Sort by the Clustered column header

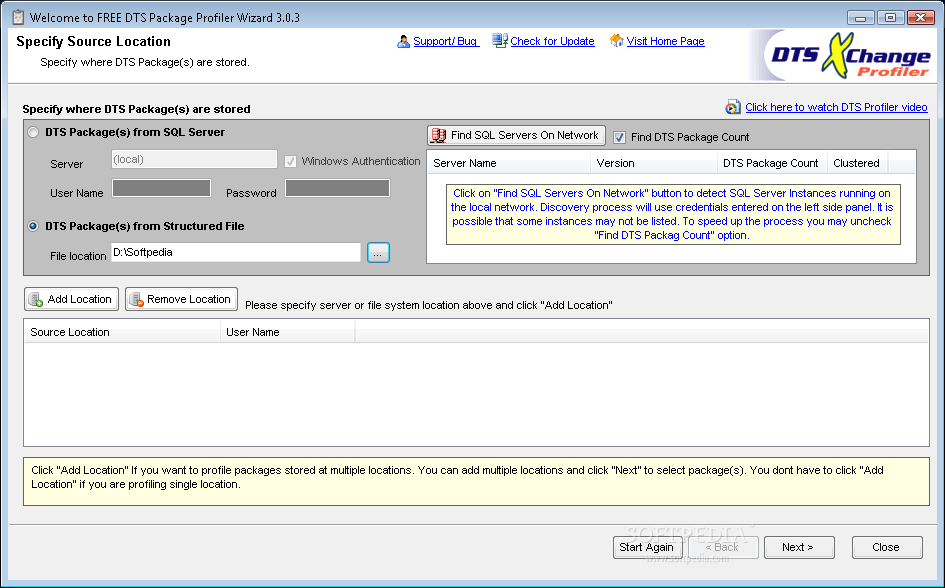coord(857,163)
